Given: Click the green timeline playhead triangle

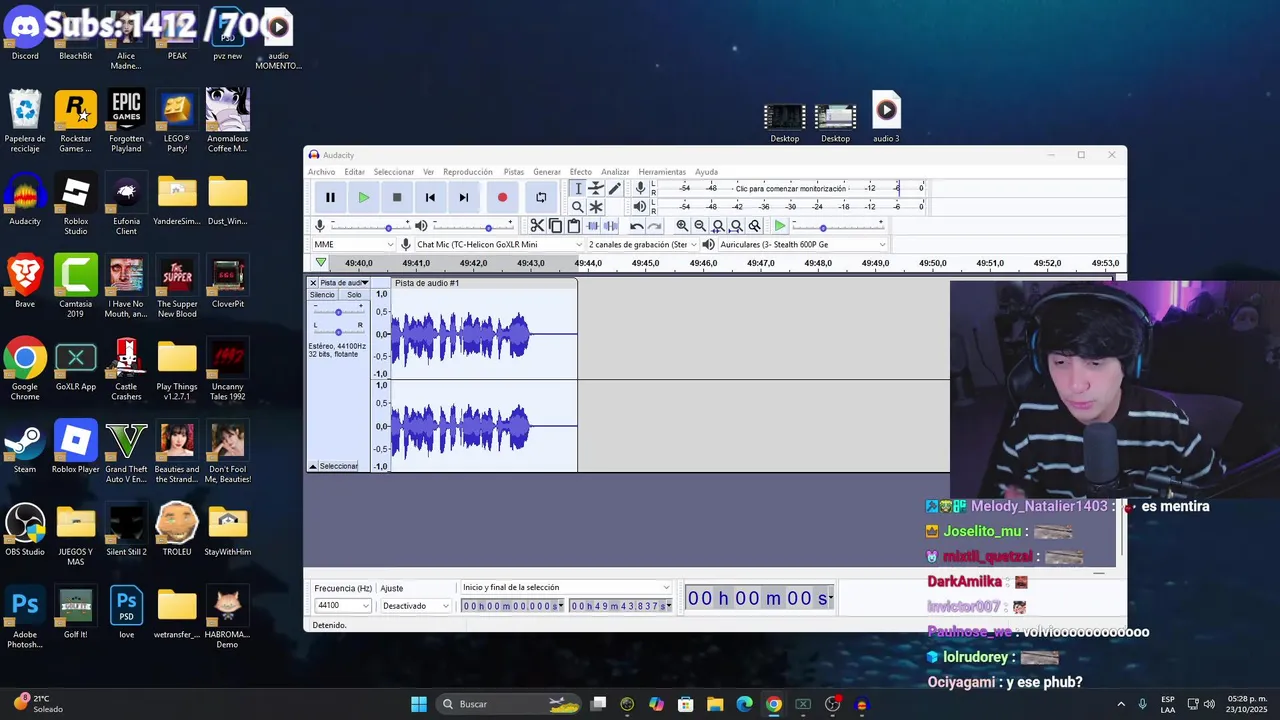Looking at the screenshot, I should click(x=321, y=263).
